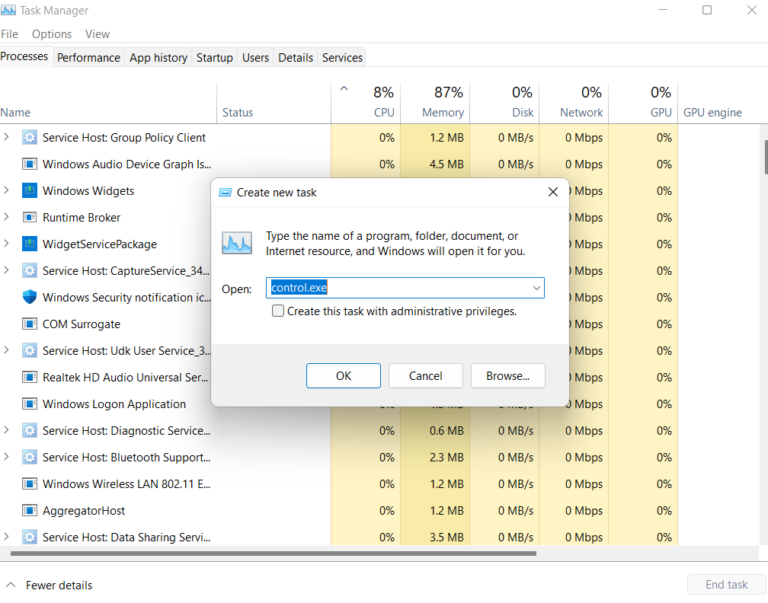Expand Service Host: Data Sharing Service row
Screen dimensions: 768x603
[x=6, y=536]
